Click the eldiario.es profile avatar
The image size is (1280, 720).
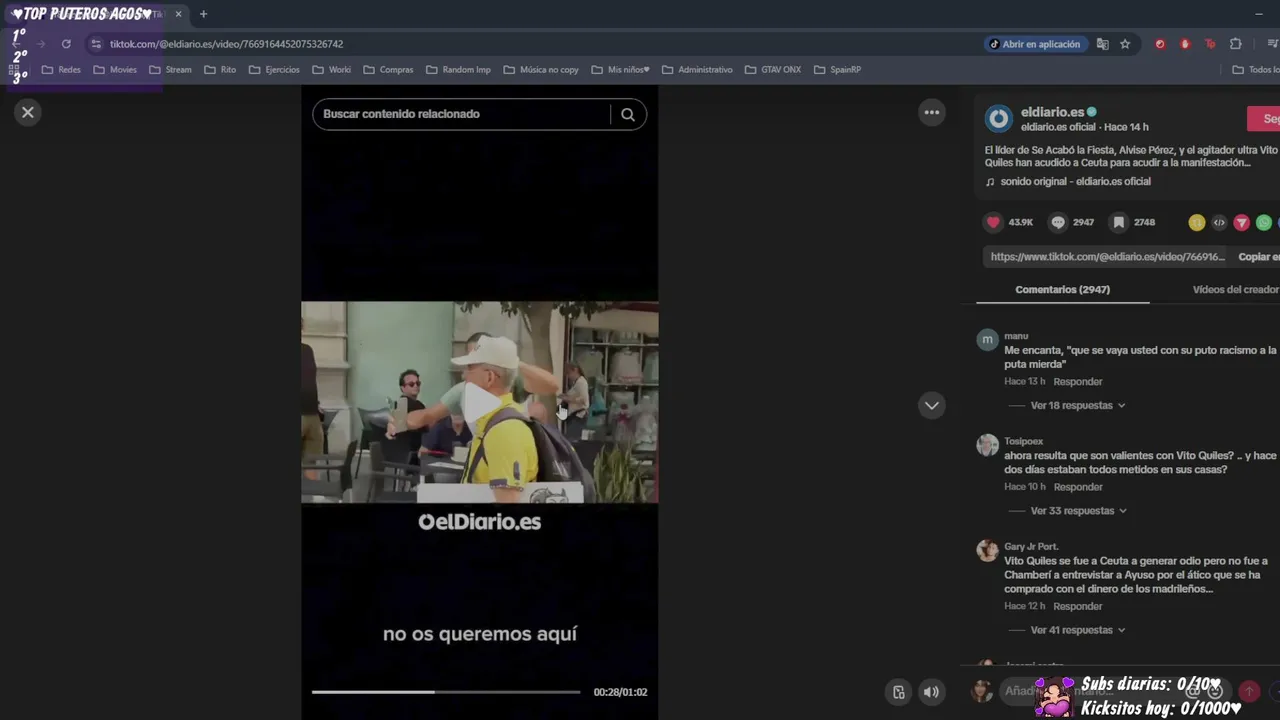999,119
